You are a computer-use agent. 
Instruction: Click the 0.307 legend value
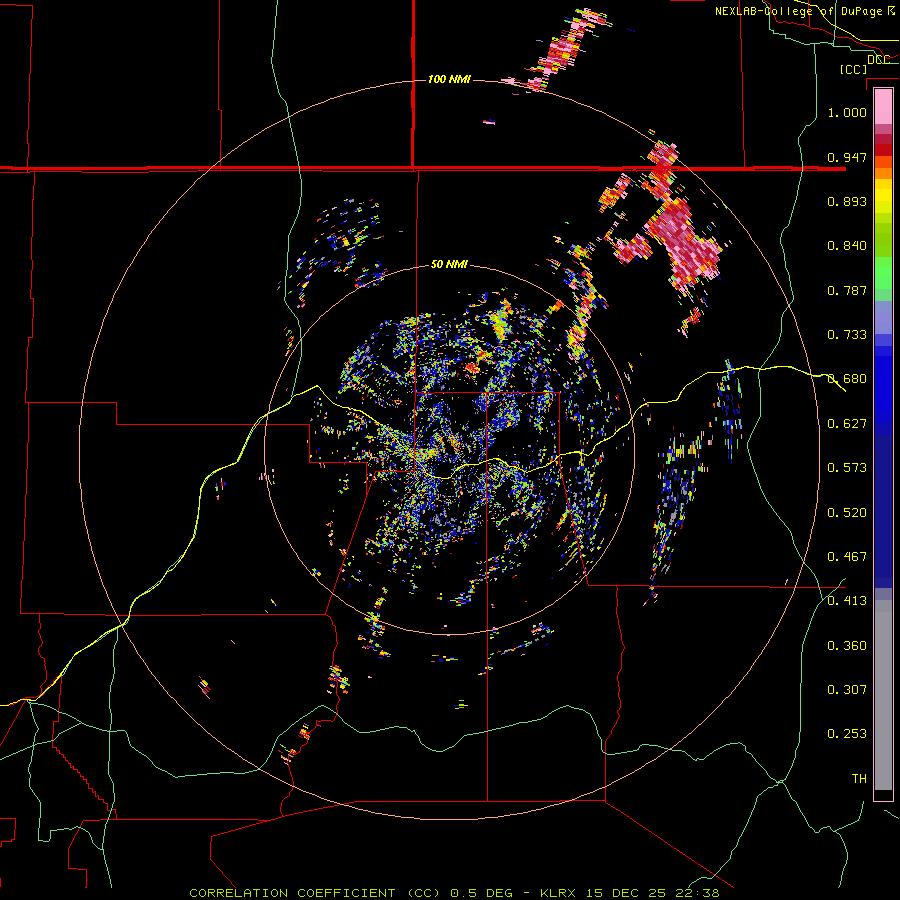pyautogui.click(x=847, y=690)
